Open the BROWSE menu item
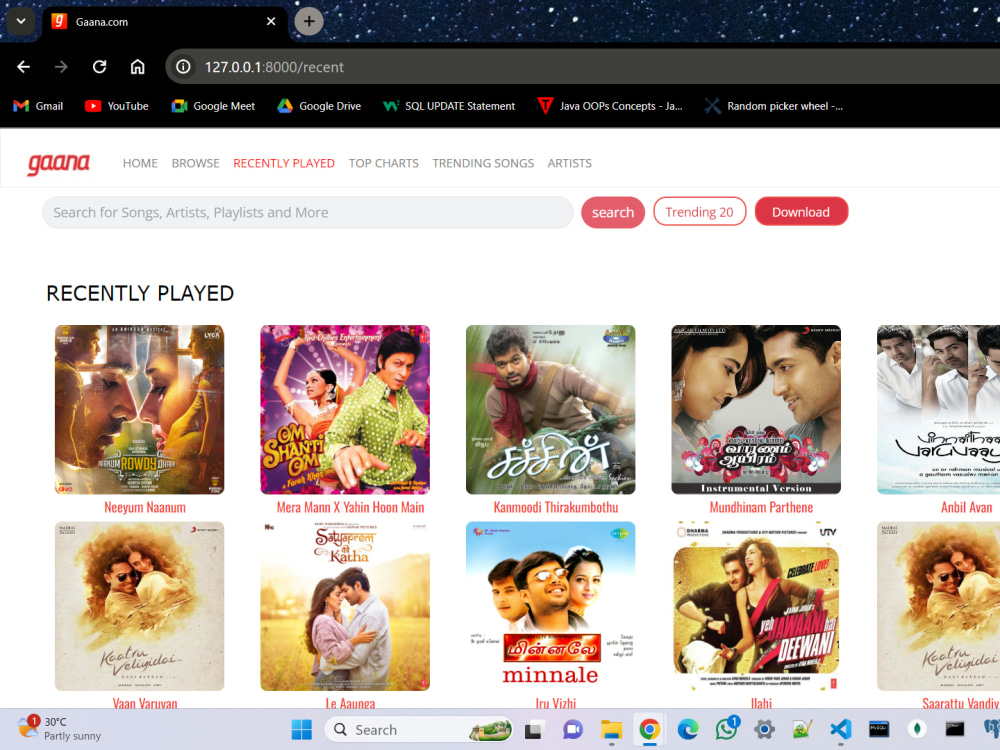The image size is (1000, 750). coord(196,163)
